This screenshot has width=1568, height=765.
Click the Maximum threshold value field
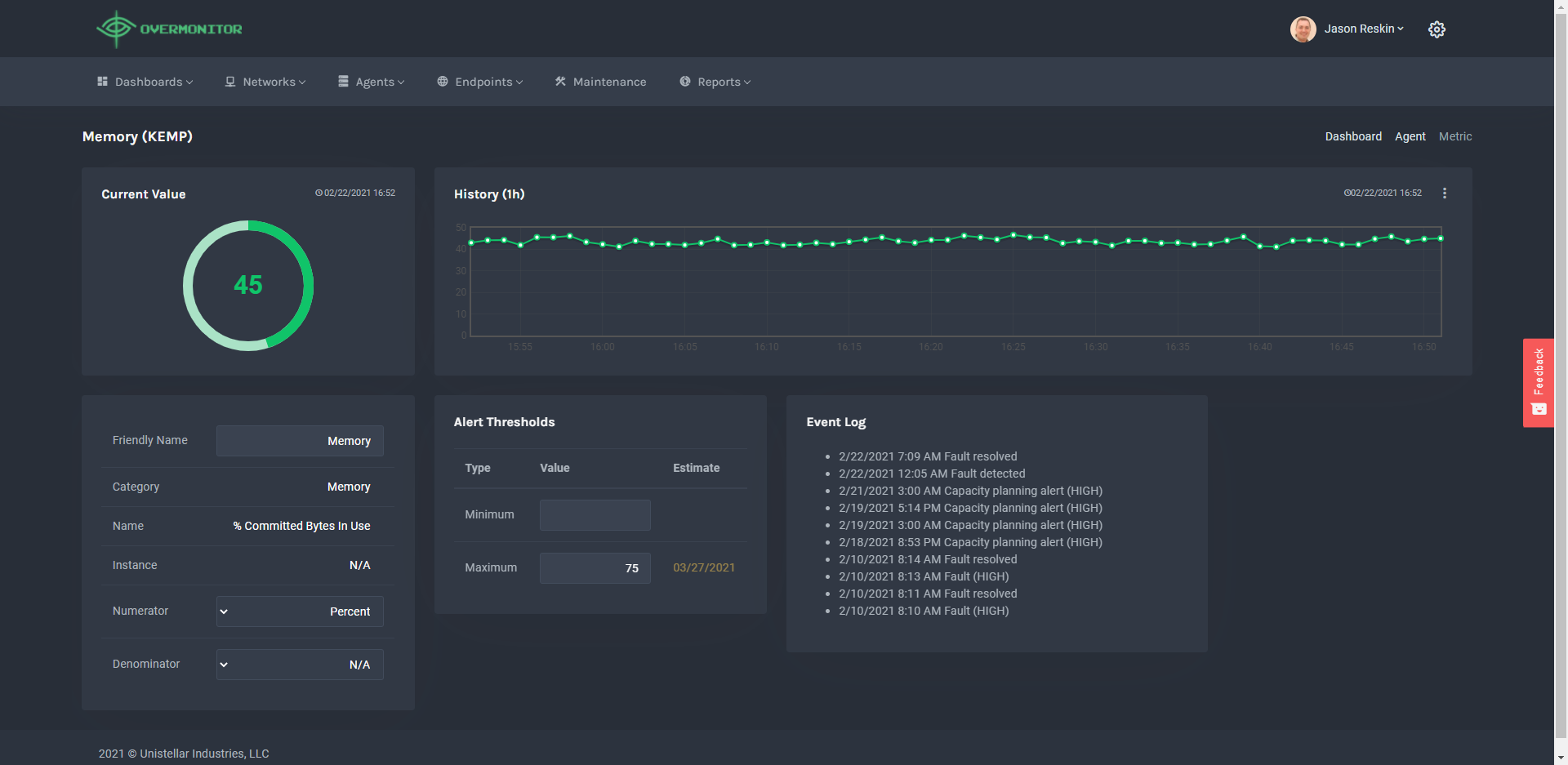pos(595,567)
